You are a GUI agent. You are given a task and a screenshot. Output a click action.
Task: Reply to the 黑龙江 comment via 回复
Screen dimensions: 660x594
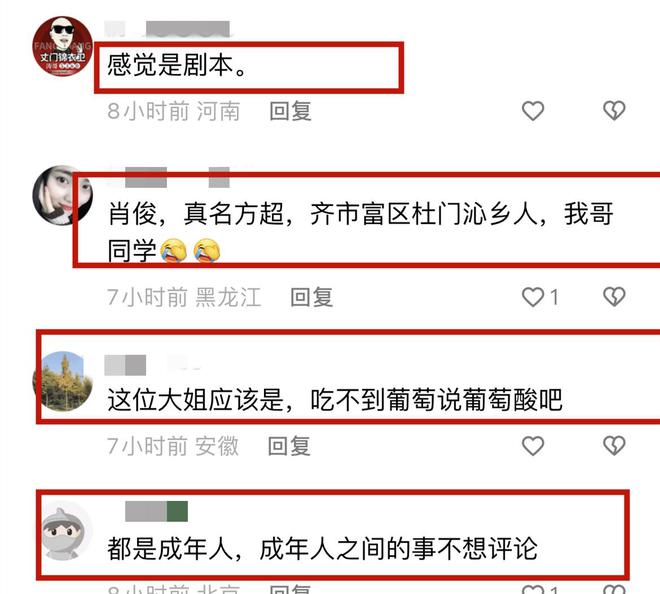click(312, 297)
